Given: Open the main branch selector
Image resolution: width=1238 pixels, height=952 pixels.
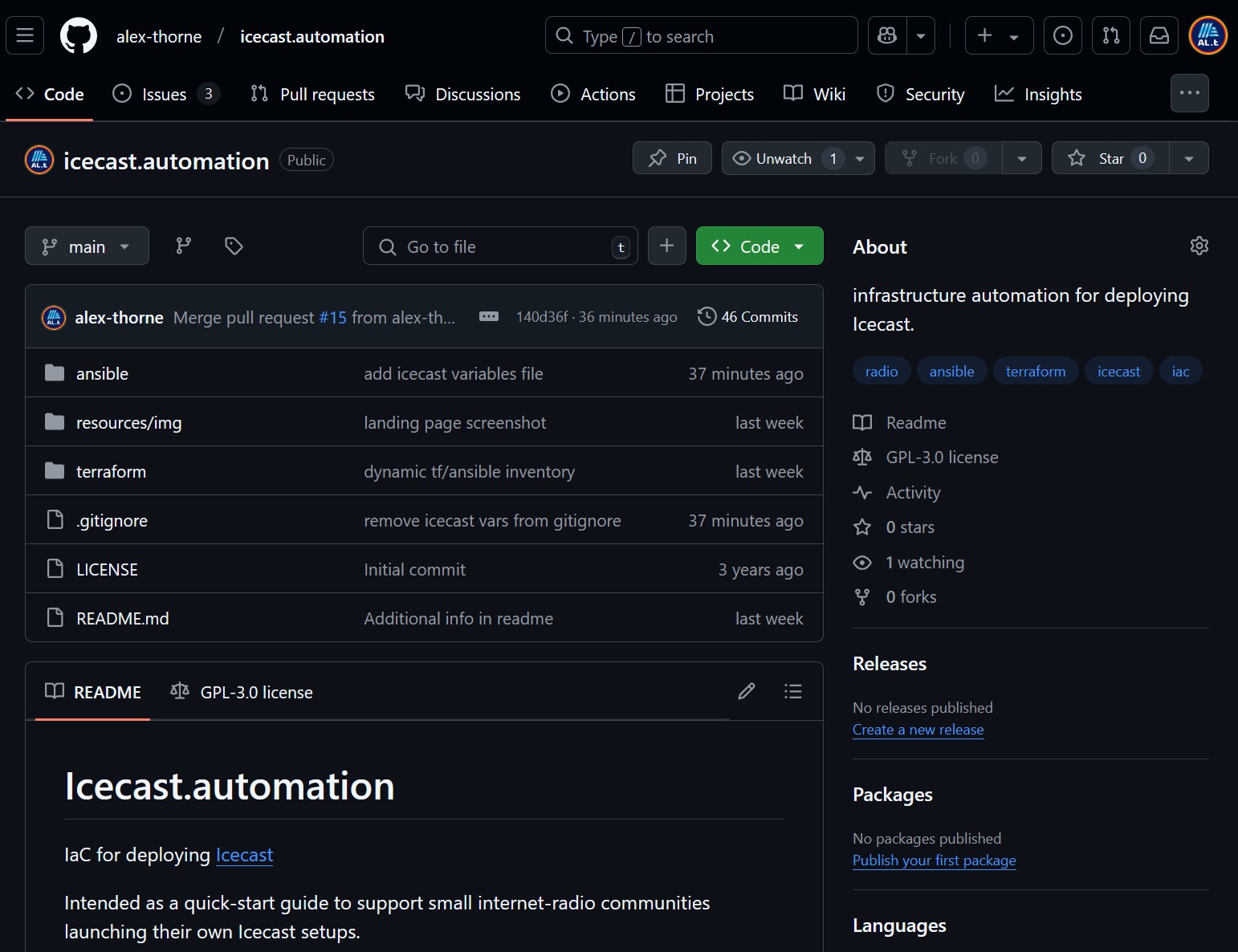Looking at the screenshot, I should click(x=87, y=246).
